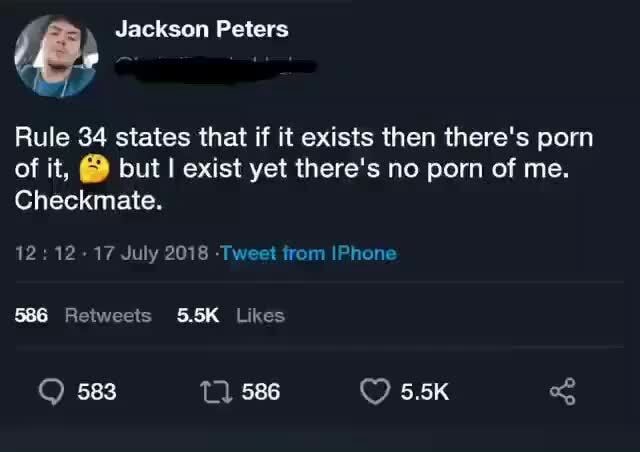Click the 583 reply count

[97, 392]
